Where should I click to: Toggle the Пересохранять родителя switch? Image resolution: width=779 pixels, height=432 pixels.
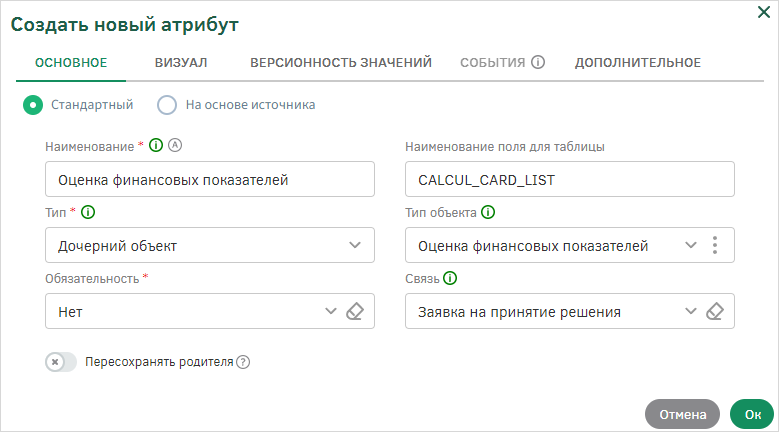click(x=61, y=362)
